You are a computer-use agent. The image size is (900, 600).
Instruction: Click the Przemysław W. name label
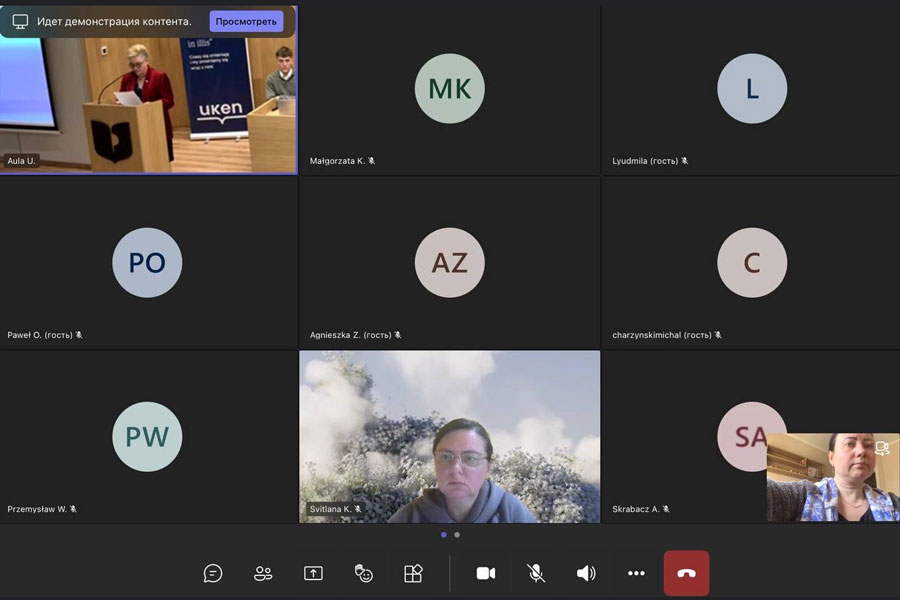point(37,509)
